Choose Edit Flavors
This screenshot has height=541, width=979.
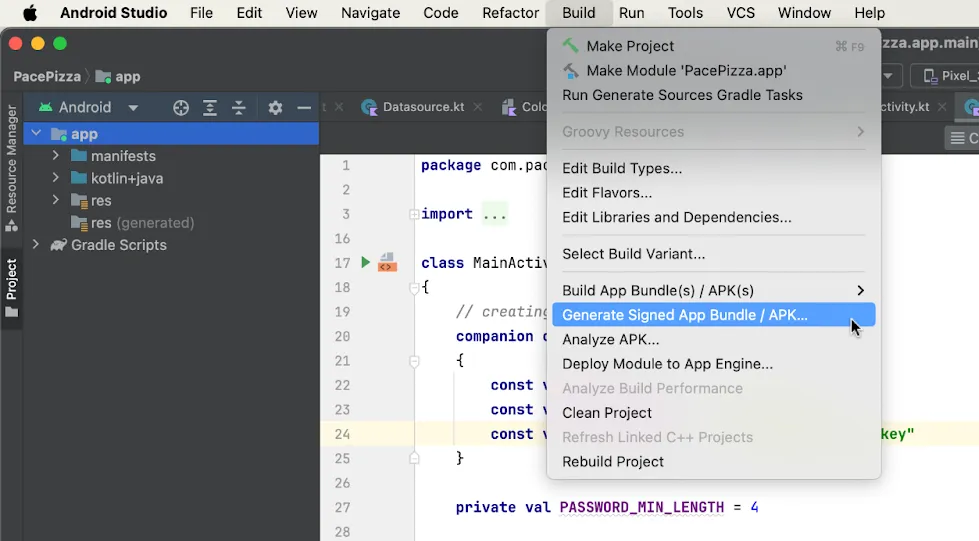pyautogui.click(x=714, y=192)
